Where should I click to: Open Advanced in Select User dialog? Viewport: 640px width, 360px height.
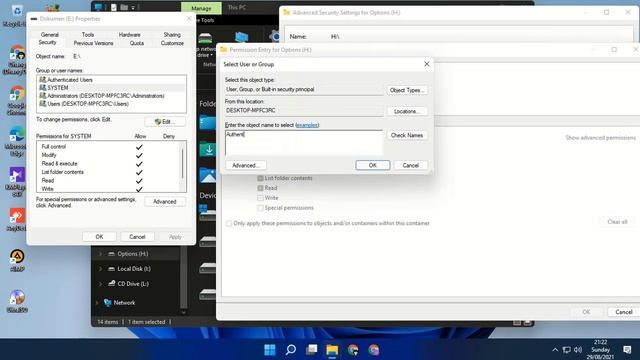coord(246,165)
